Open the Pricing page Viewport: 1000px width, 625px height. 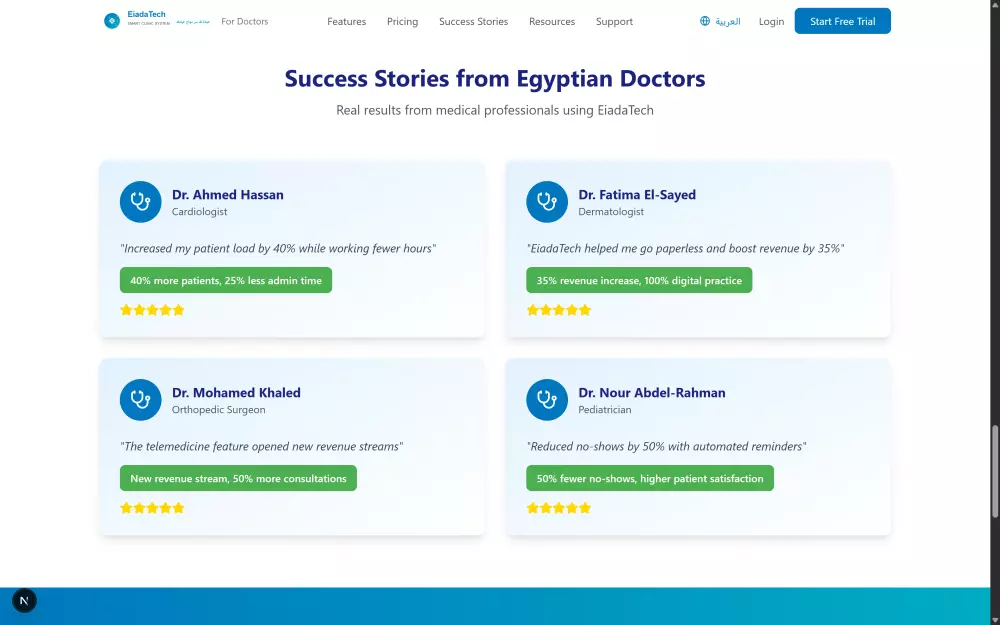coord(402,21)
